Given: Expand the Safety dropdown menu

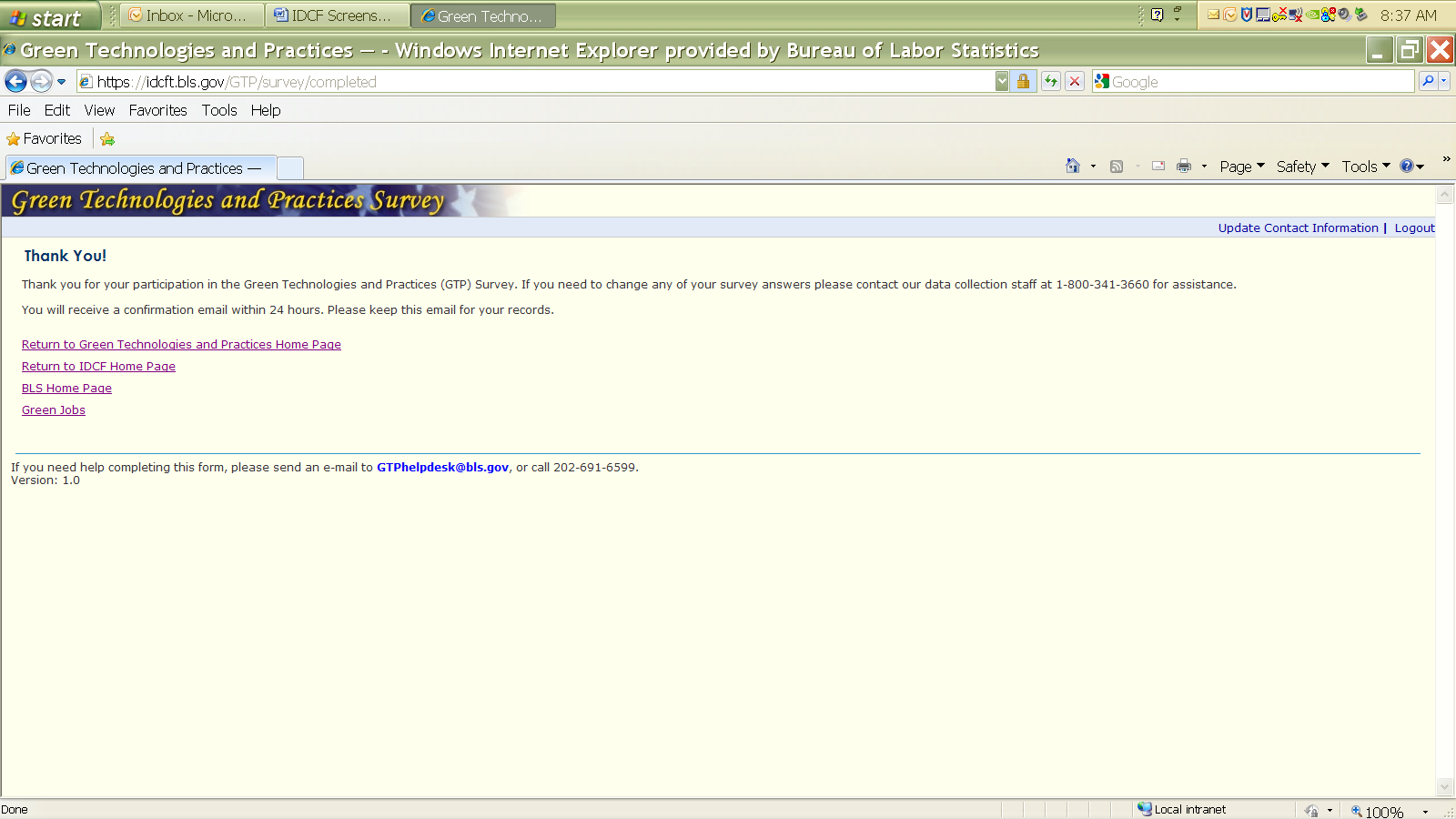Looking at the screenshot, I should [x=1302, y=167].
